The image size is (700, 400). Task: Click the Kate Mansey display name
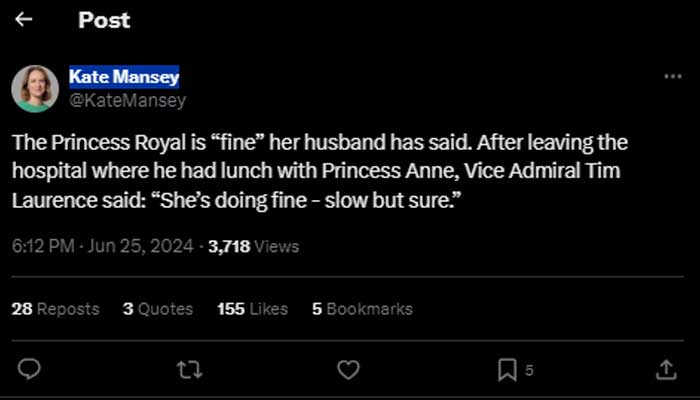pyautogui.click(x=124, y=77)
